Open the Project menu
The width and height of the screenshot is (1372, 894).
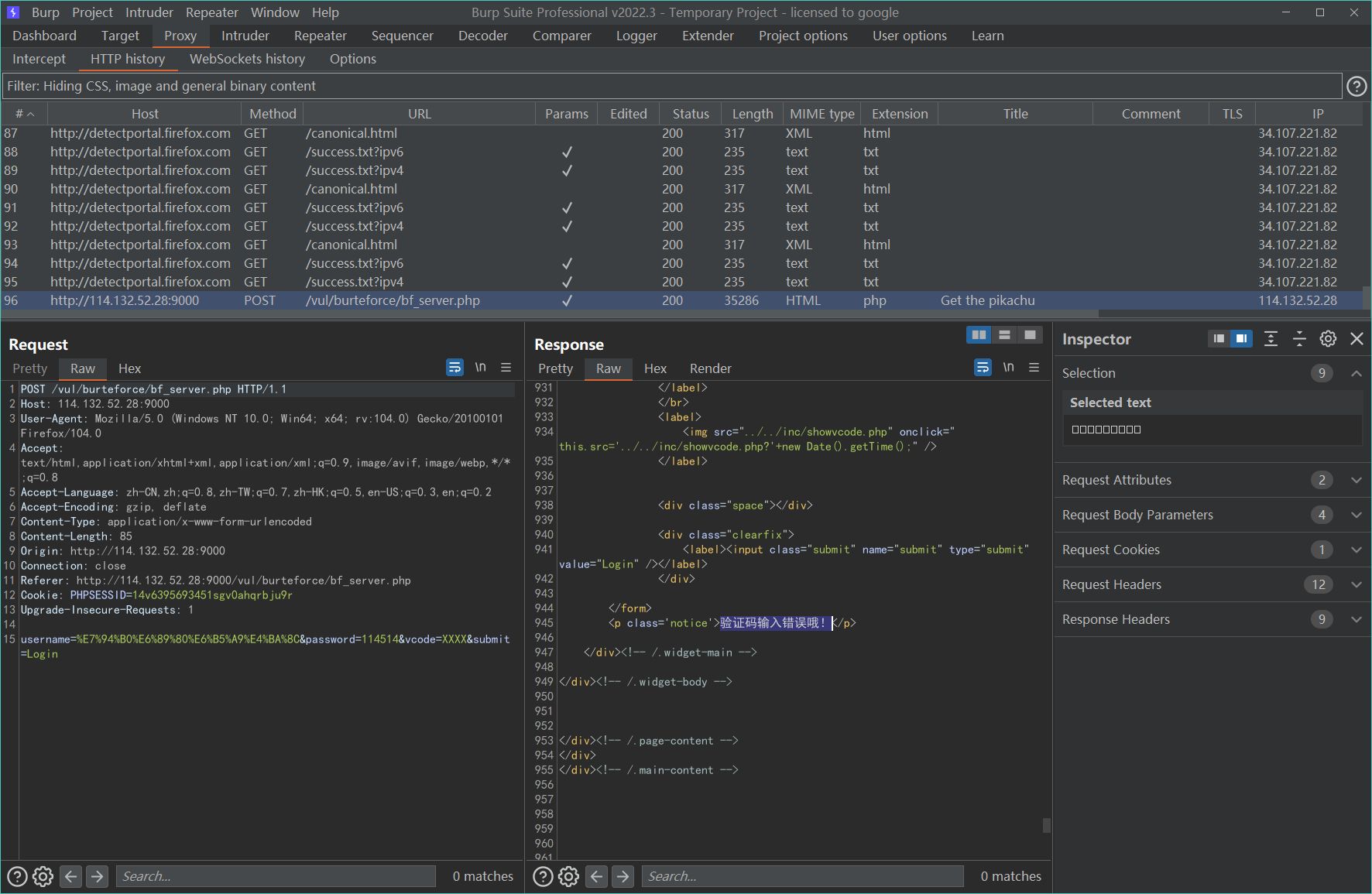[92, 12]
